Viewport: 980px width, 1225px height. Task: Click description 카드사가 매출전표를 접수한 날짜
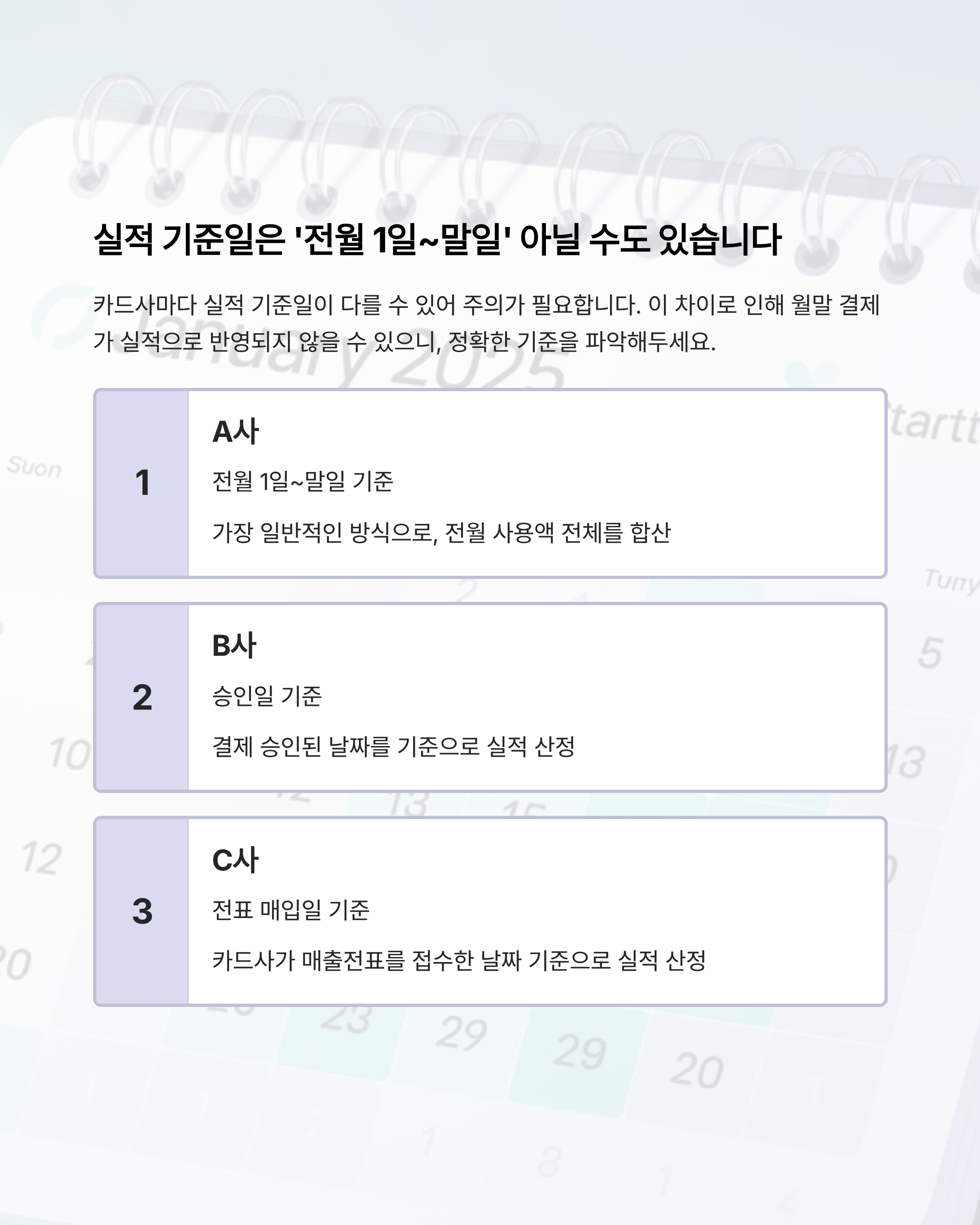[459, 961]
